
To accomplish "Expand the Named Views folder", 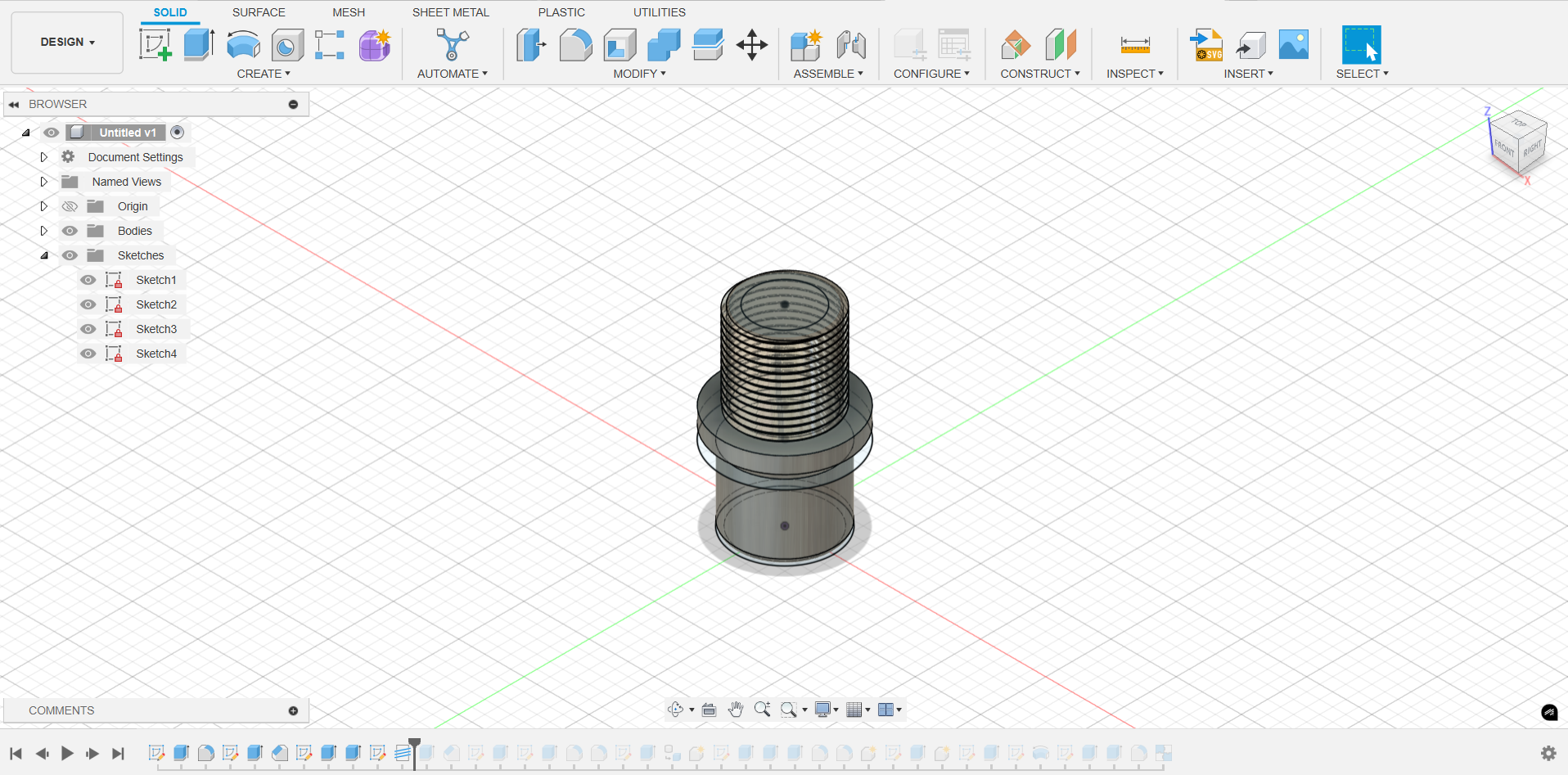I will click(x=44, y=182).
